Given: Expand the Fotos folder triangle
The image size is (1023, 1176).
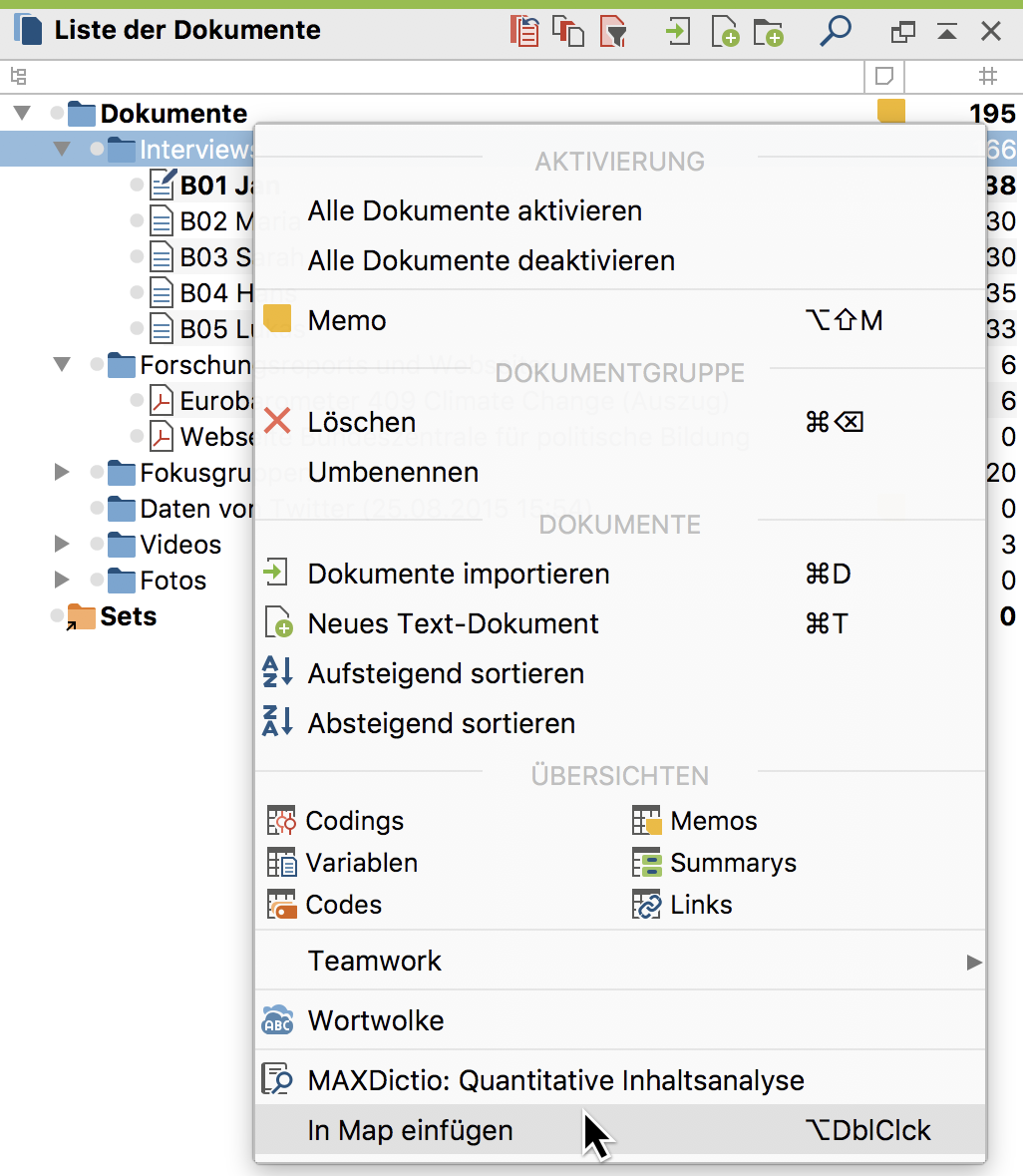Looking at the screenshot, I should (x=62, y=581).
